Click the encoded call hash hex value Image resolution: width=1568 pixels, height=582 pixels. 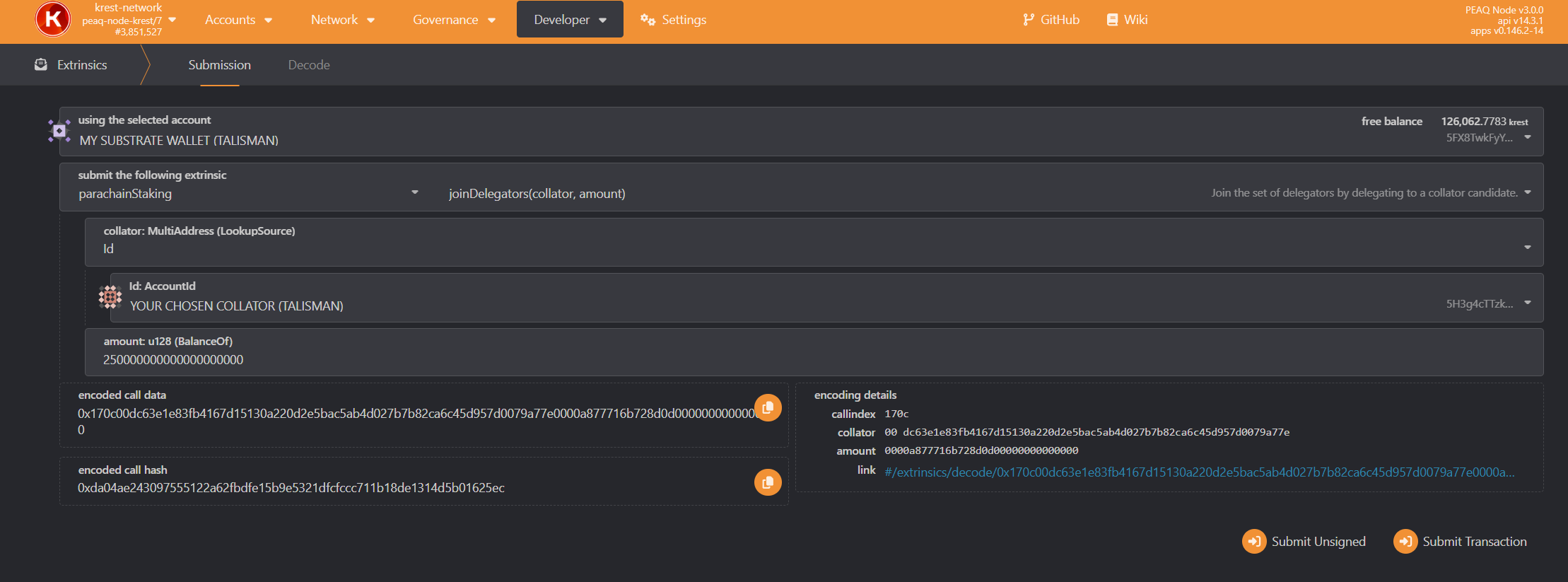point(291,488)
